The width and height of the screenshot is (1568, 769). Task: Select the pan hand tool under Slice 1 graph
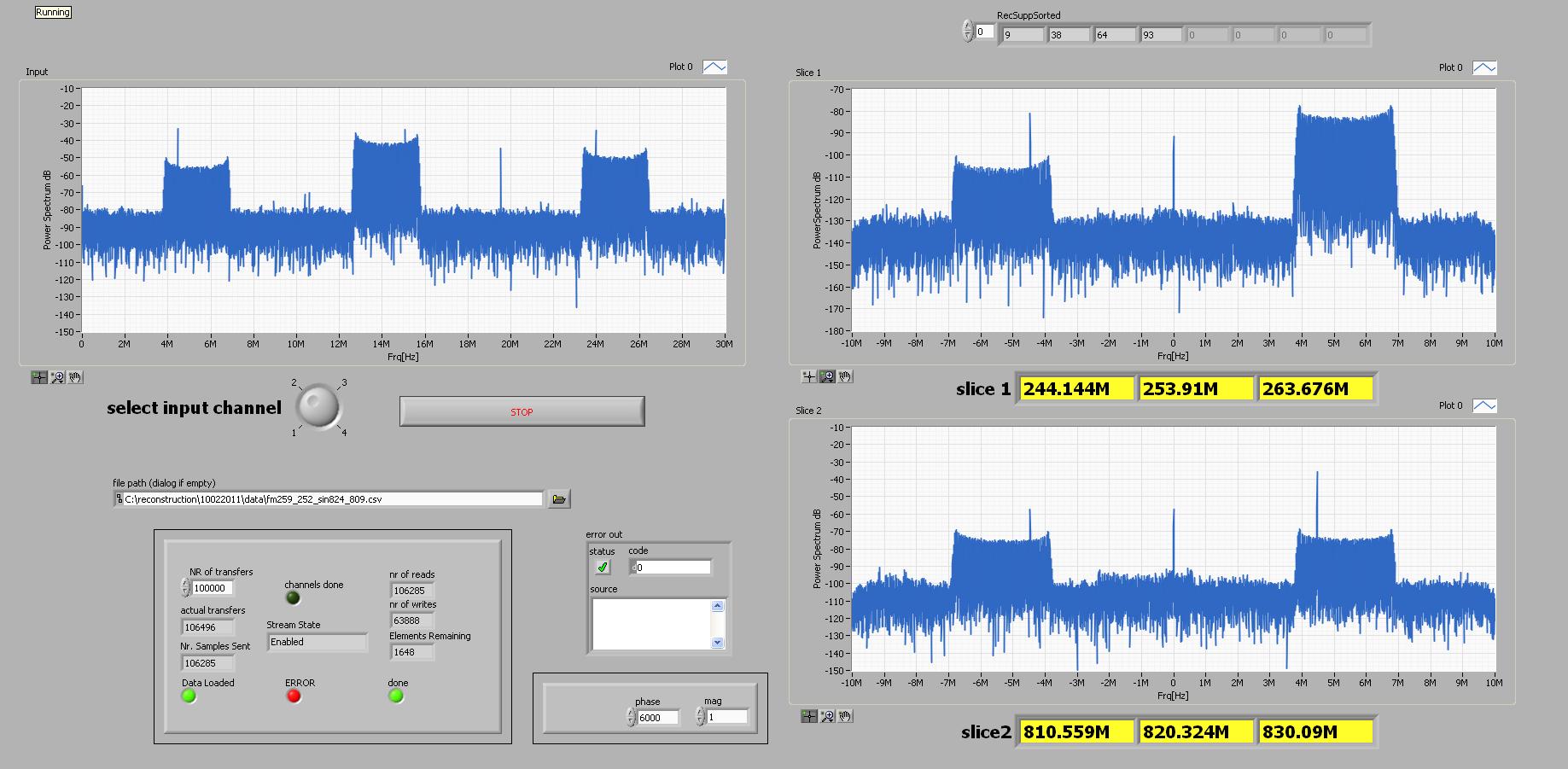coord(845,376)
